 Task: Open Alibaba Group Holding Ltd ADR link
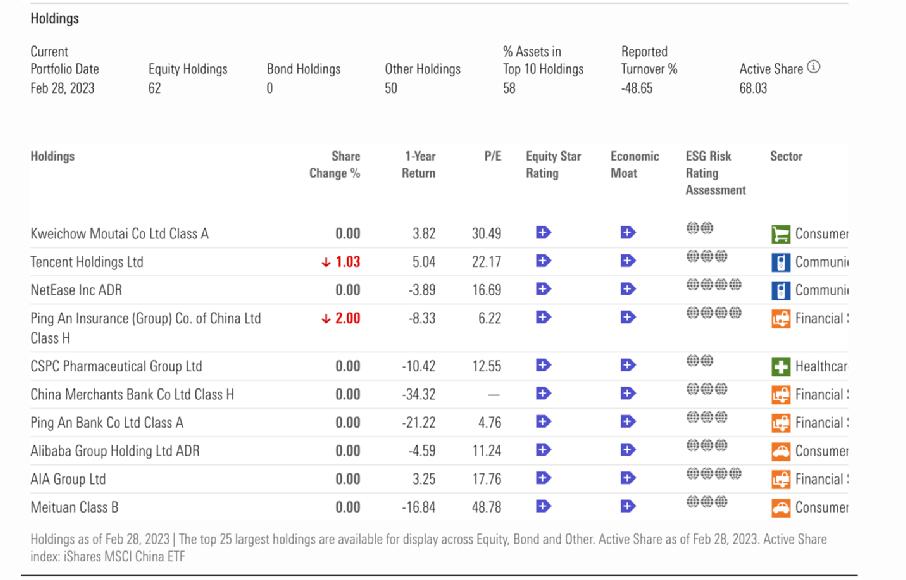(x=115, y=451)
